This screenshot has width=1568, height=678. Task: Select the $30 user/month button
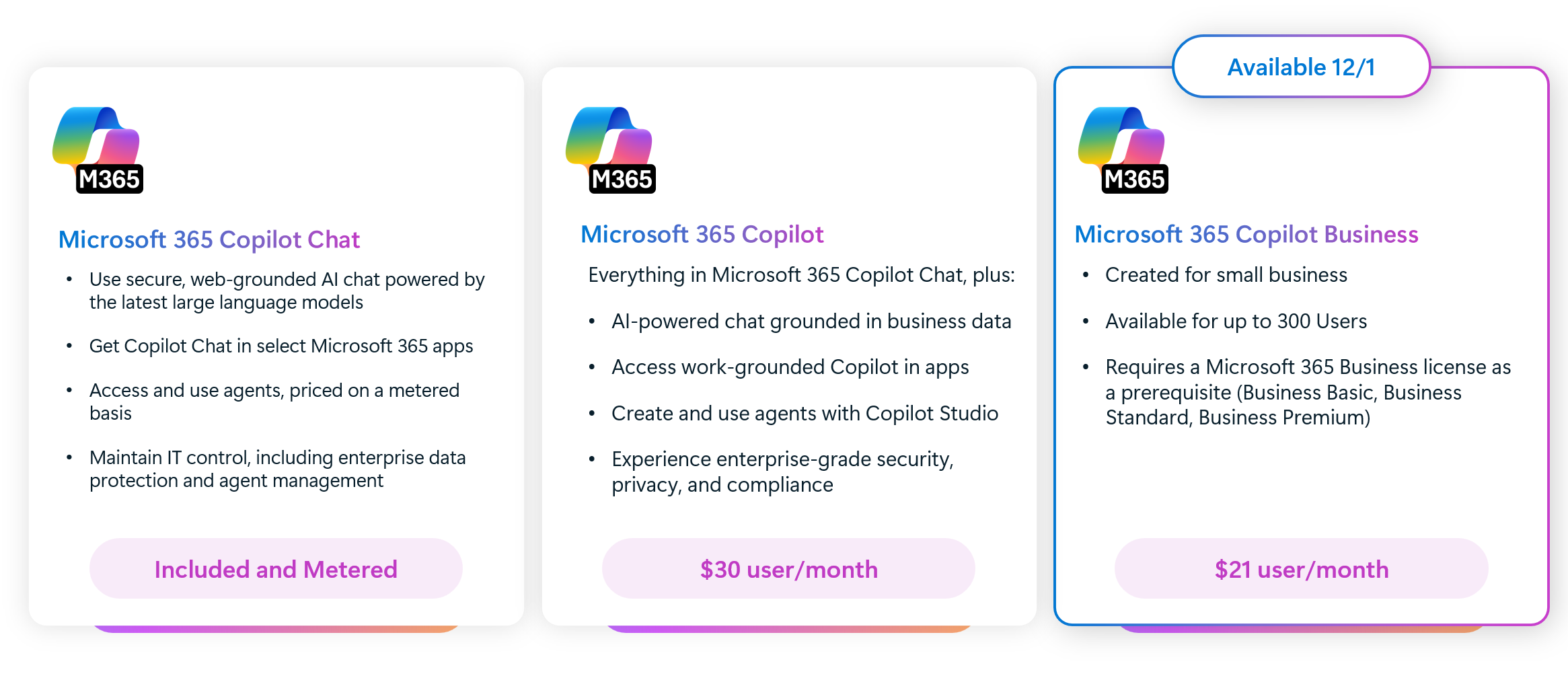click(788, 569)
